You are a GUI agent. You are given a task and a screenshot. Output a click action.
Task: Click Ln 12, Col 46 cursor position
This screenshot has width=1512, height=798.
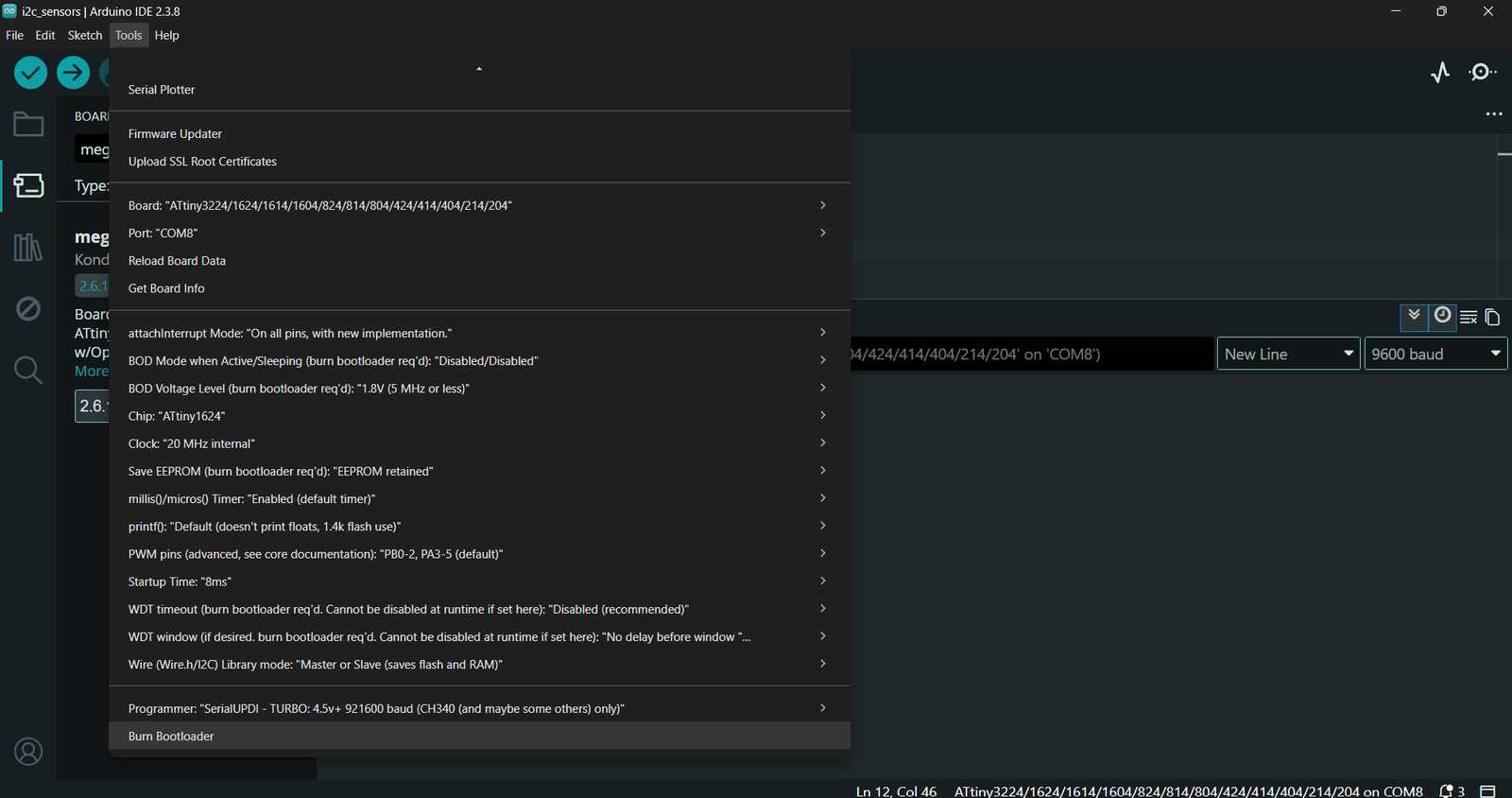pyautogui.click(x=896, y=791)
